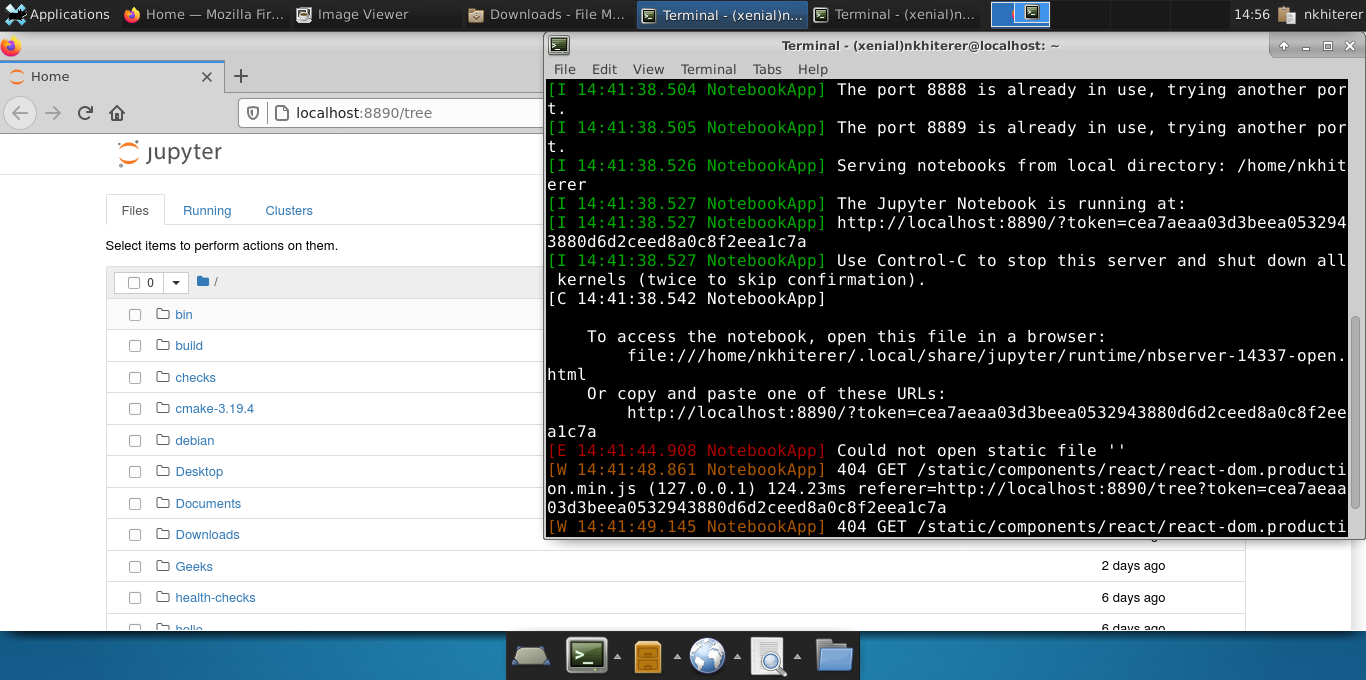The image size is (1366, 680).
Task: Open the home folder icon in dock
Action: 834,656
